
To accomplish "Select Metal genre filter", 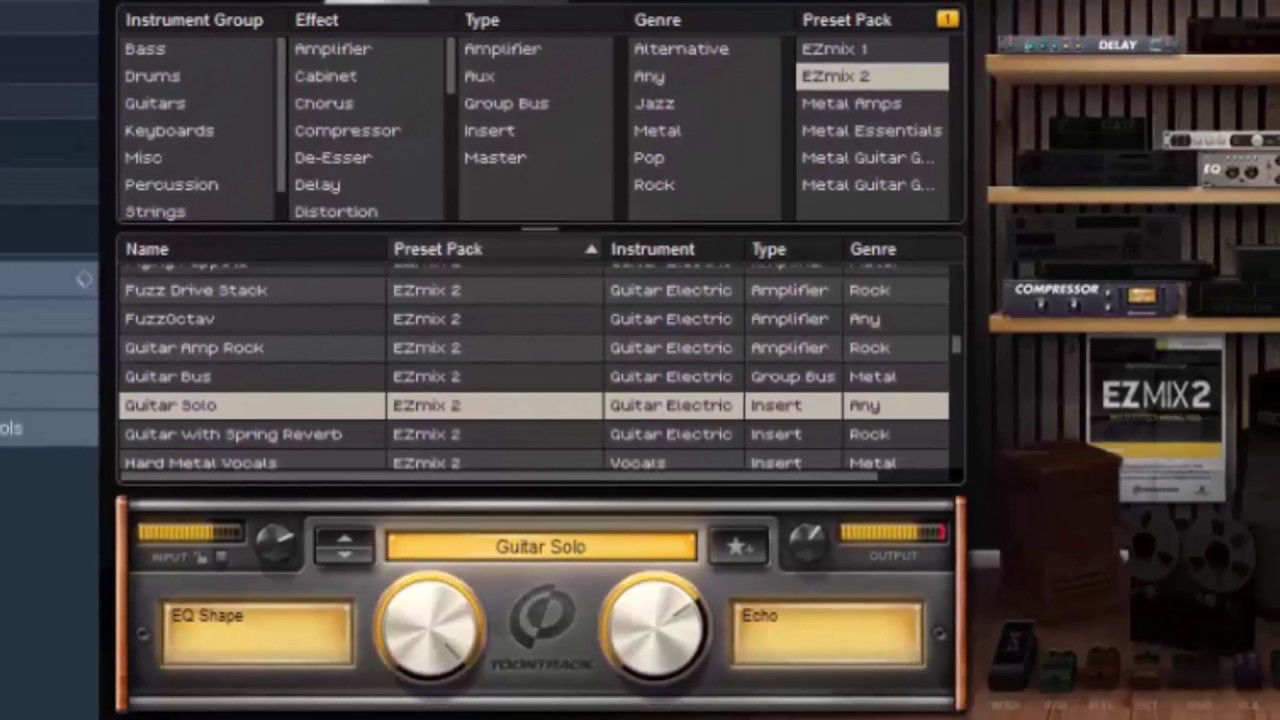I will (657, 130).
